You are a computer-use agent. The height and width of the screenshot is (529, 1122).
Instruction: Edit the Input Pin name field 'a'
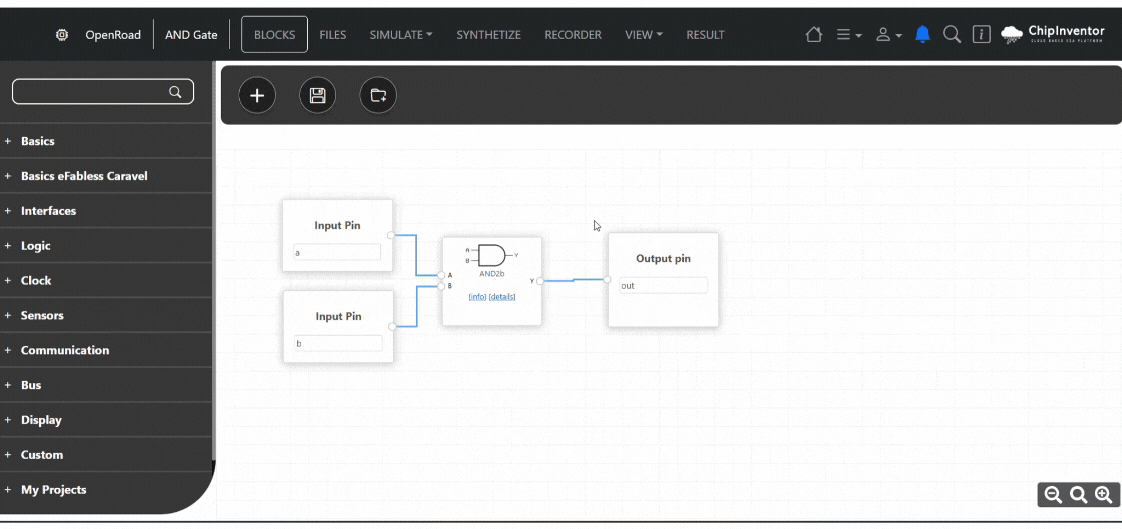[337, 252]
